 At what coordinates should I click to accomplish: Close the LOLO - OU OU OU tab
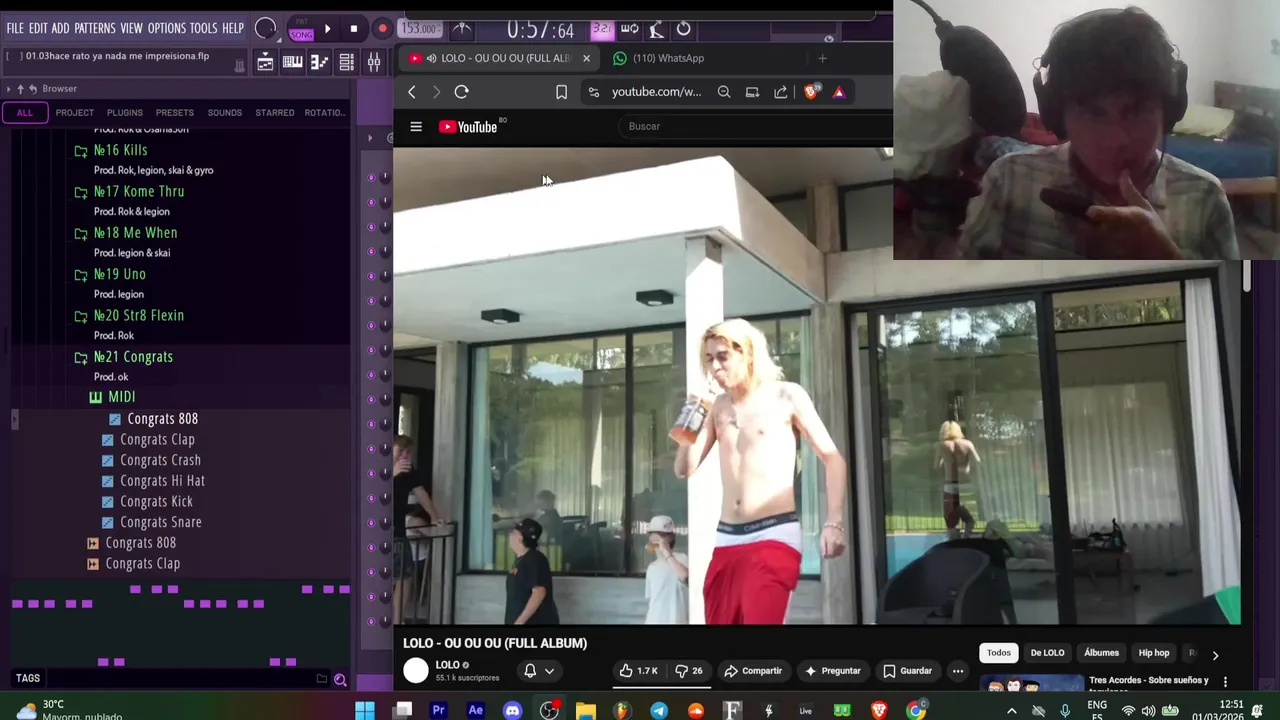click(586, 58)
